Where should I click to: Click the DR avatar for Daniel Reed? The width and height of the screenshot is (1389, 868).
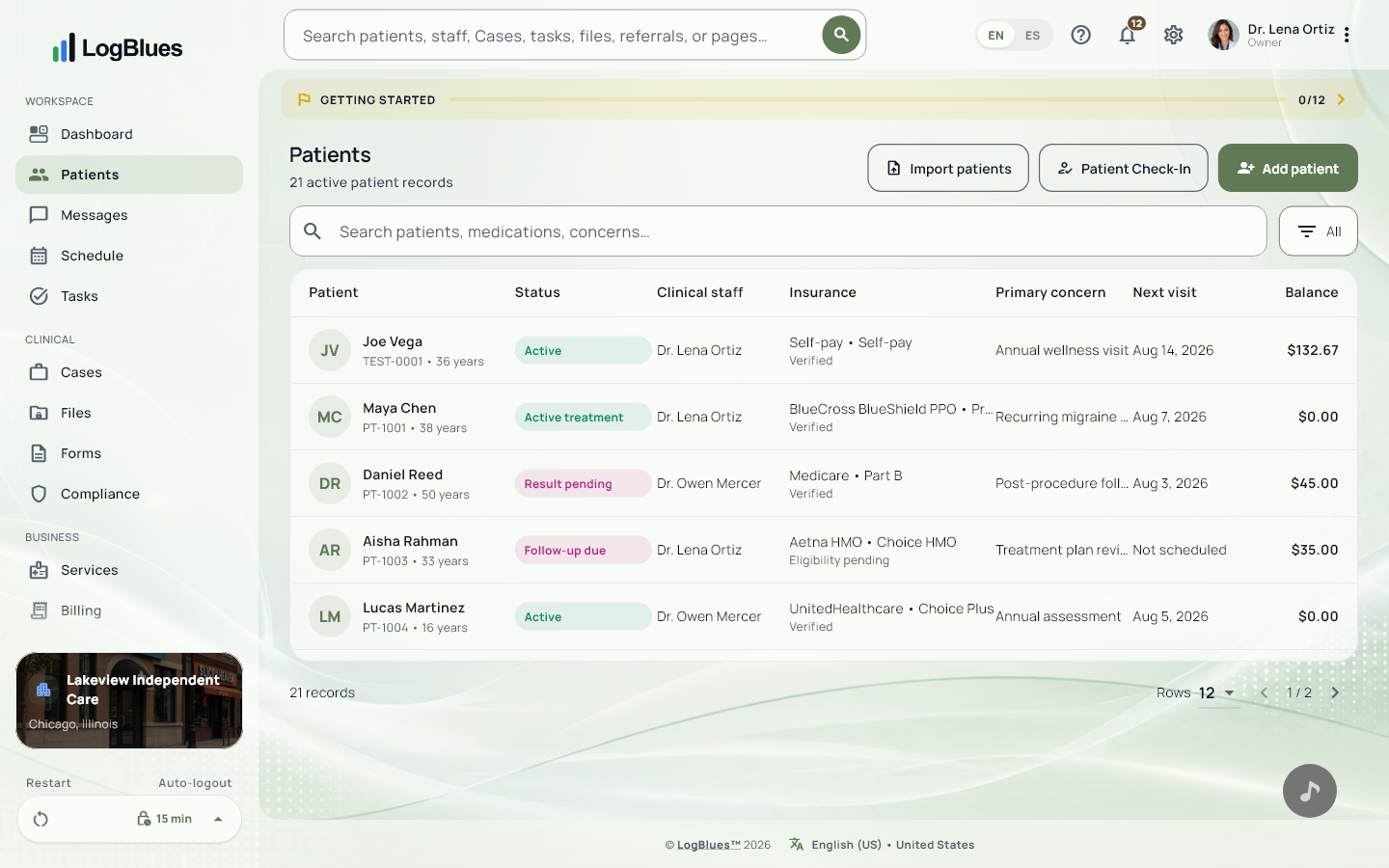330,483
